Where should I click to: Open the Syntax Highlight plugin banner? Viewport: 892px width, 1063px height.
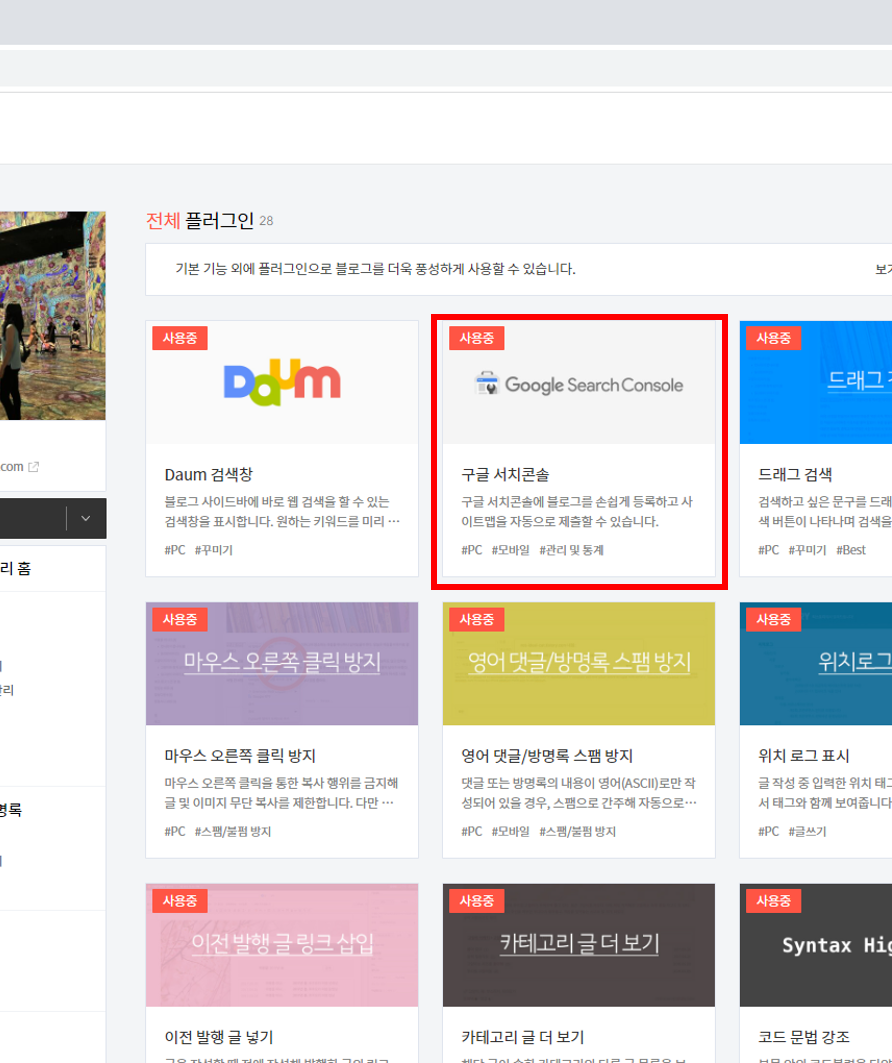tap(816, 945)
